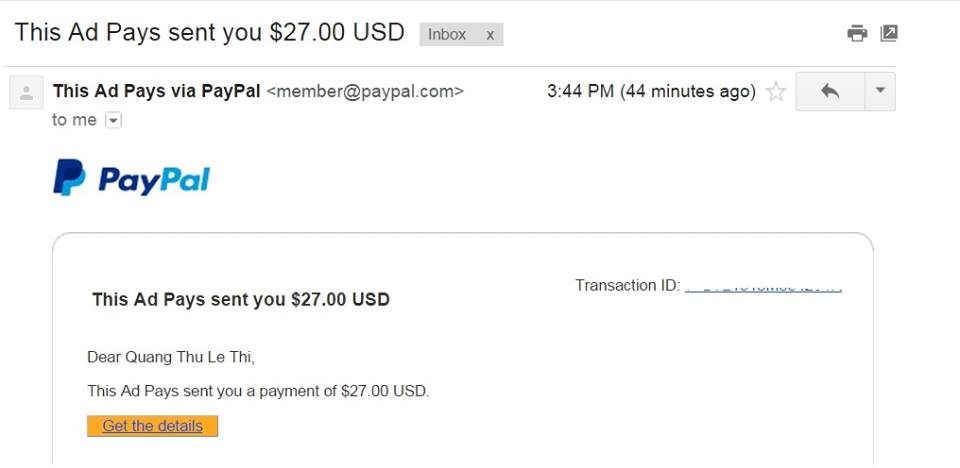Open more options dropdown beside reply
This screenshot has height=468, width=960.
880,91
